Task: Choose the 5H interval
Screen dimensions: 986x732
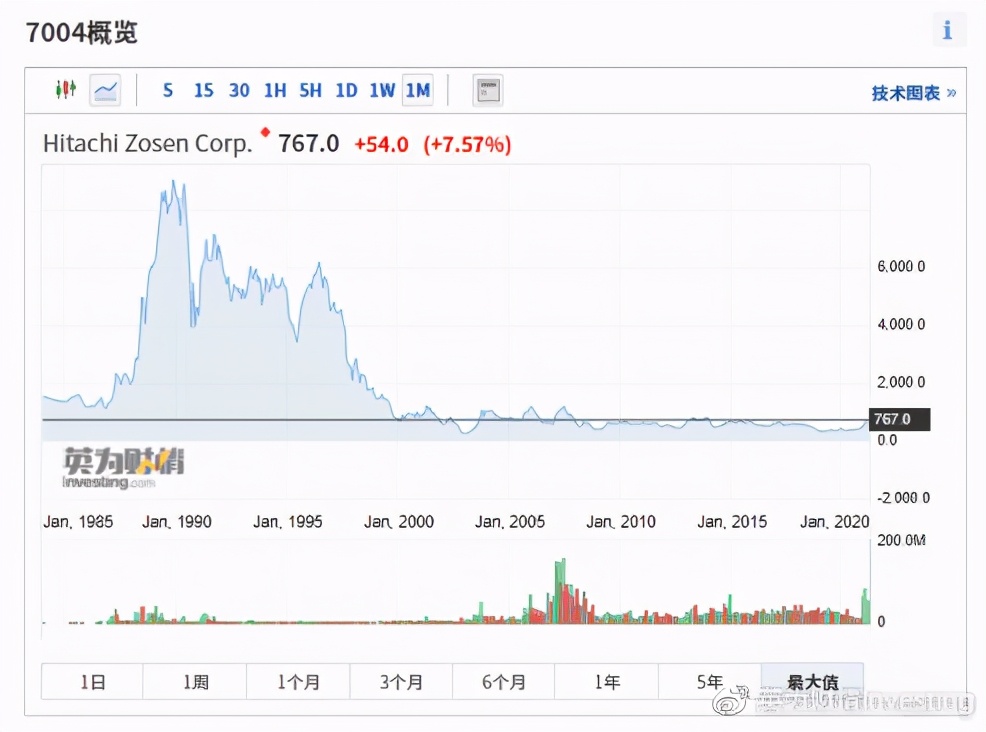Action: pyautogui.click(x=311, y=91)
